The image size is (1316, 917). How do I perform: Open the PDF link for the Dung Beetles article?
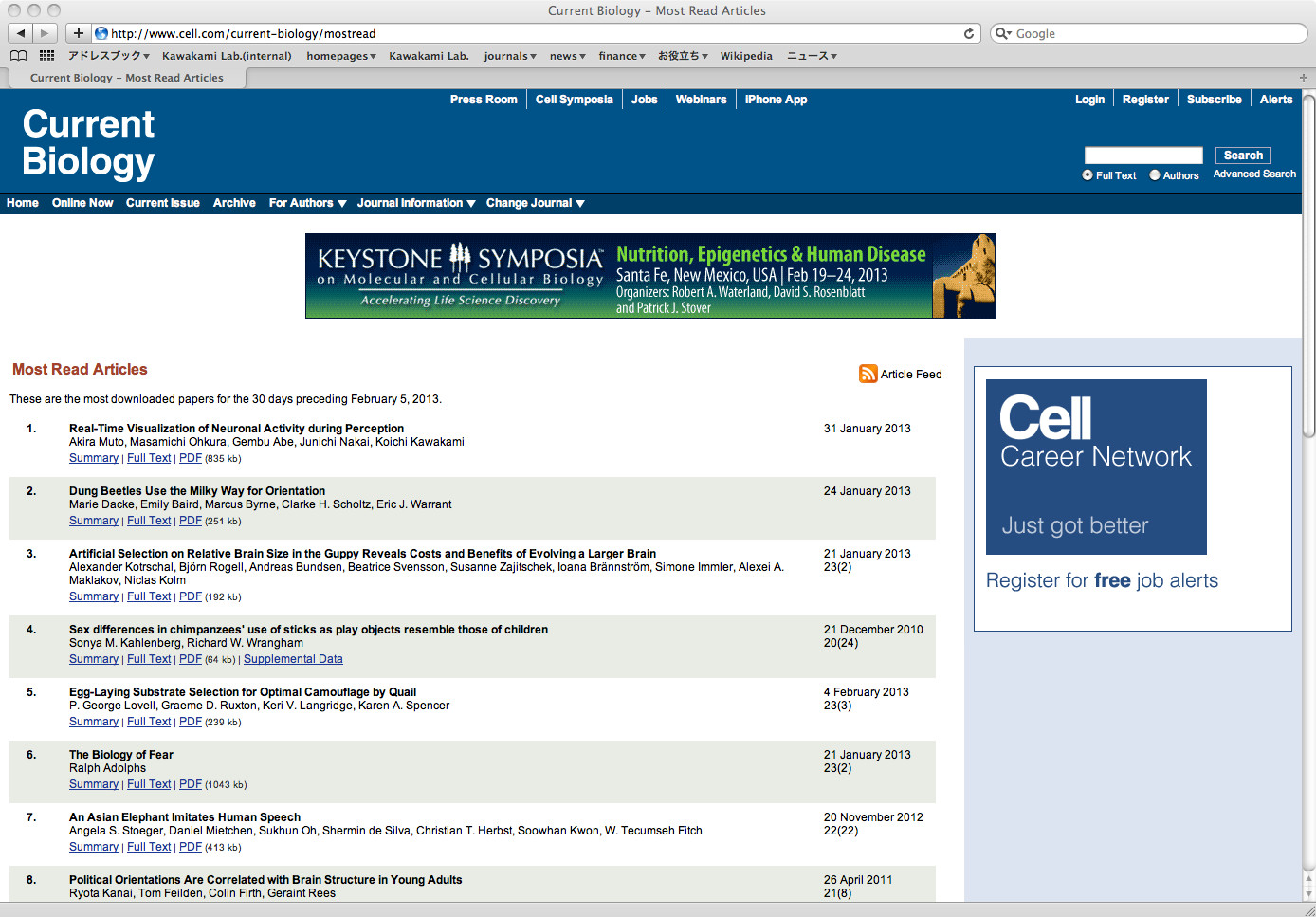point(191,521)
